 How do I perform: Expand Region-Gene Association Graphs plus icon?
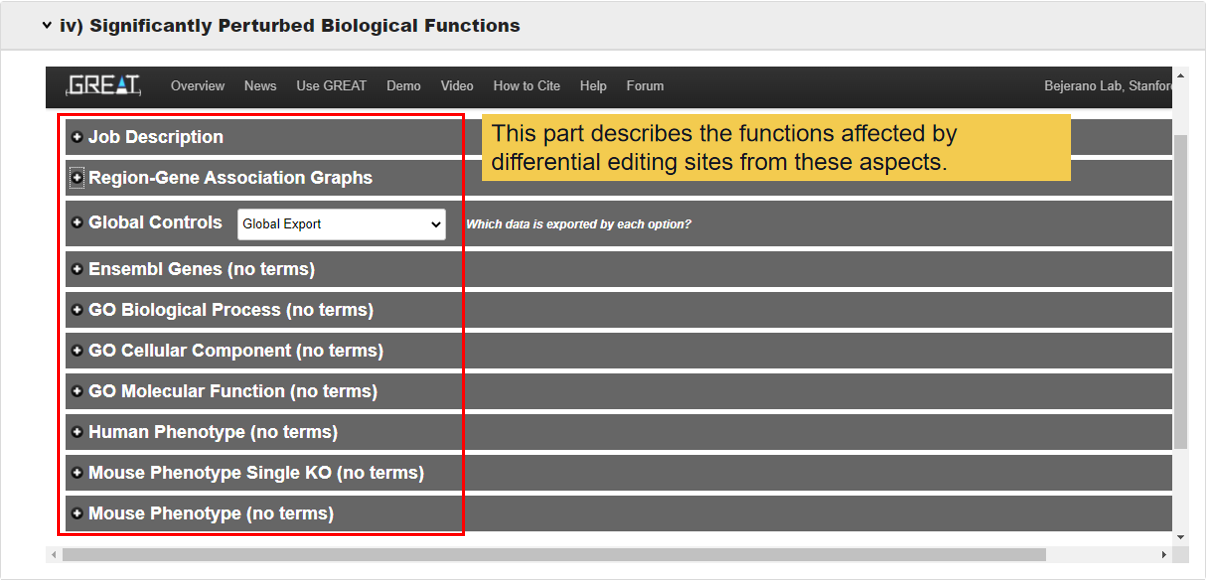(77, 178)
